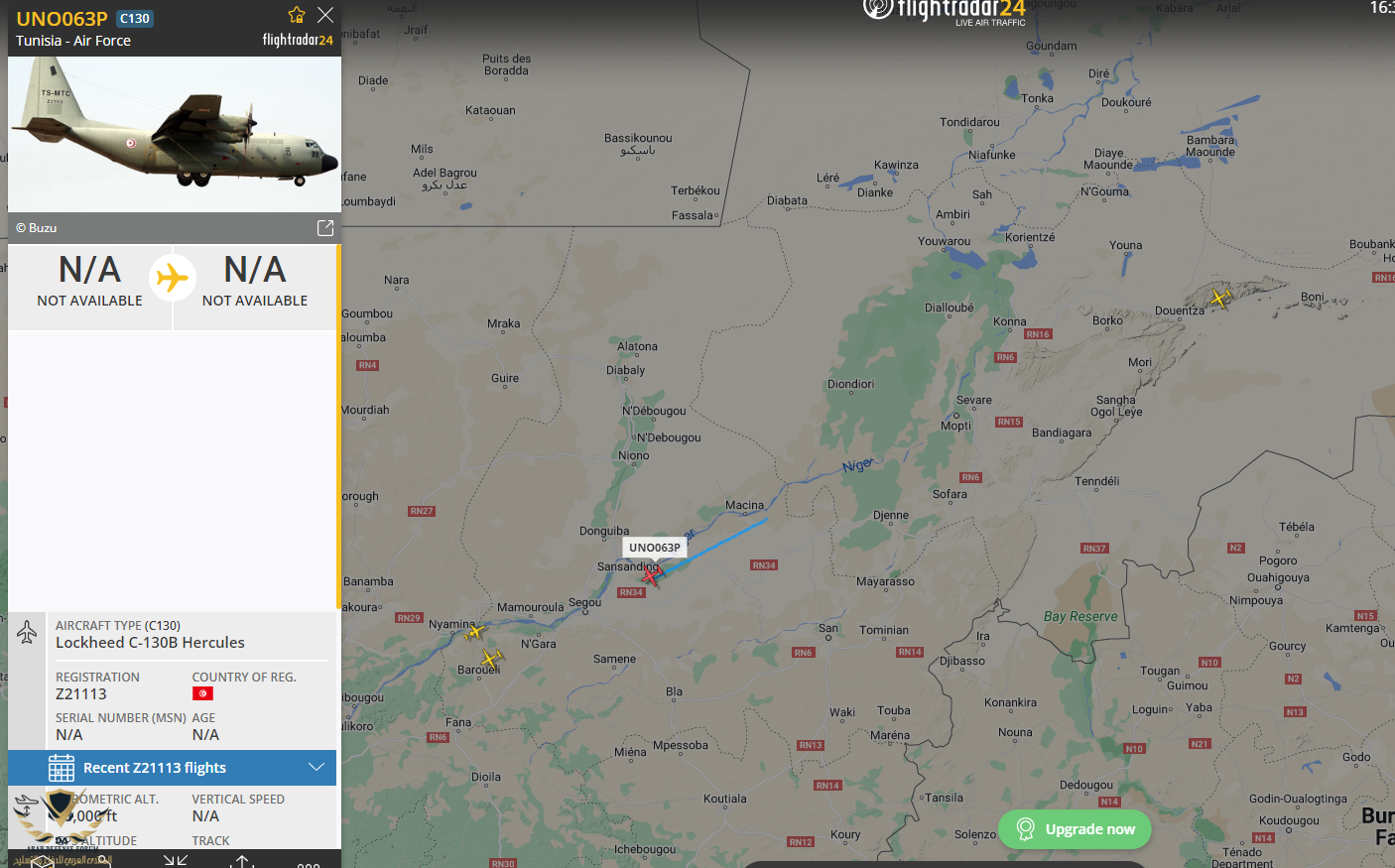Screen dimensions: 1395x868
Task: Open the more options dots in the bottom toolbar
Action: 309,865
